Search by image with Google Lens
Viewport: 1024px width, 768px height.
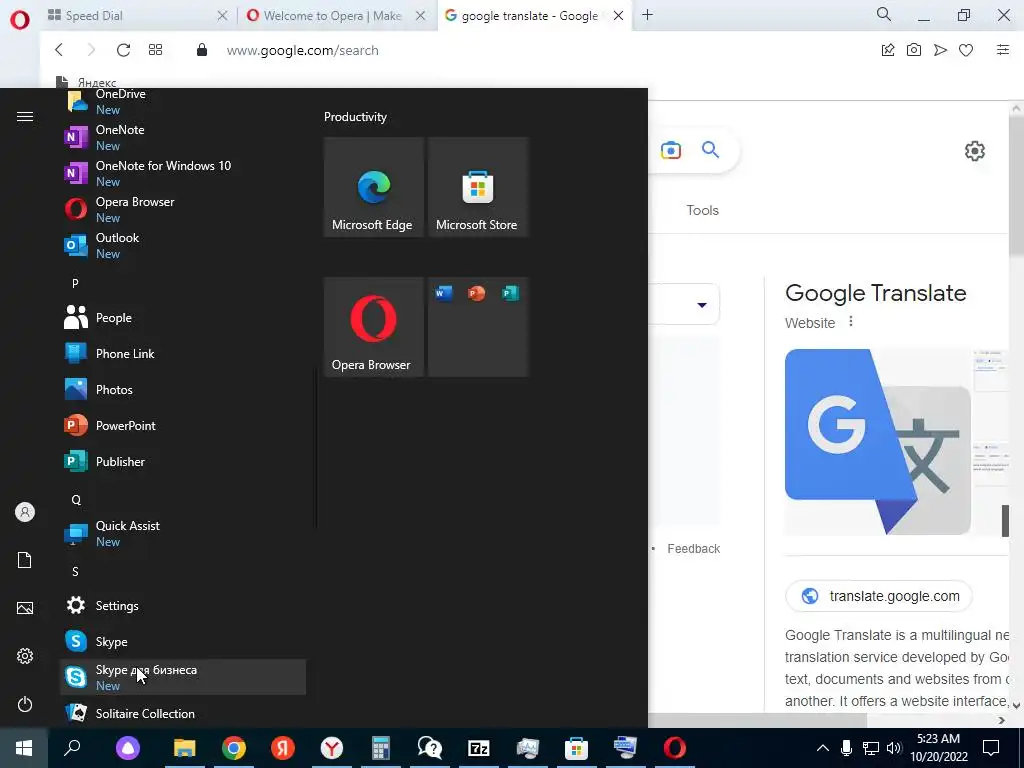[x=671, y=150]
